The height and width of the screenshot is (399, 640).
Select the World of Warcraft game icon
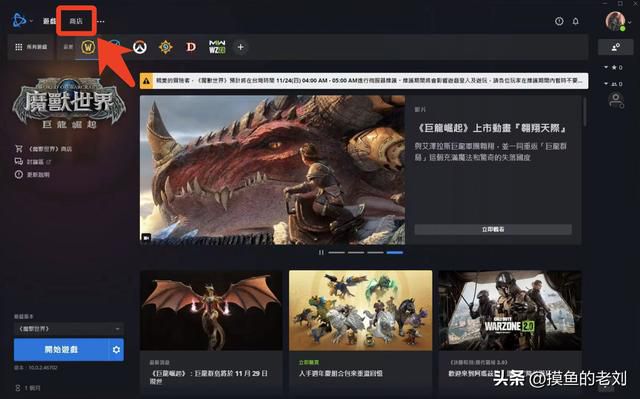pos(88,47)
